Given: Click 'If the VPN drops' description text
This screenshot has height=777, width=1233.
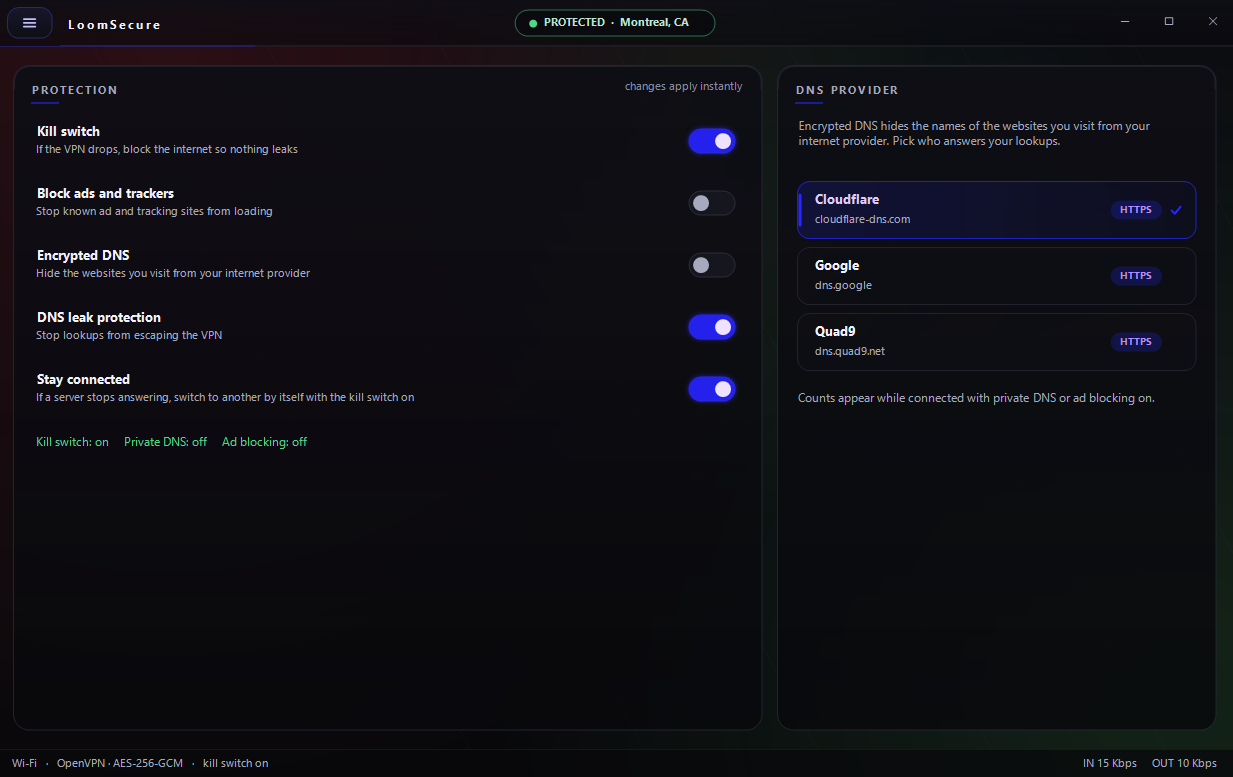Looking at the screenshot, I should (x=167, y=149).
